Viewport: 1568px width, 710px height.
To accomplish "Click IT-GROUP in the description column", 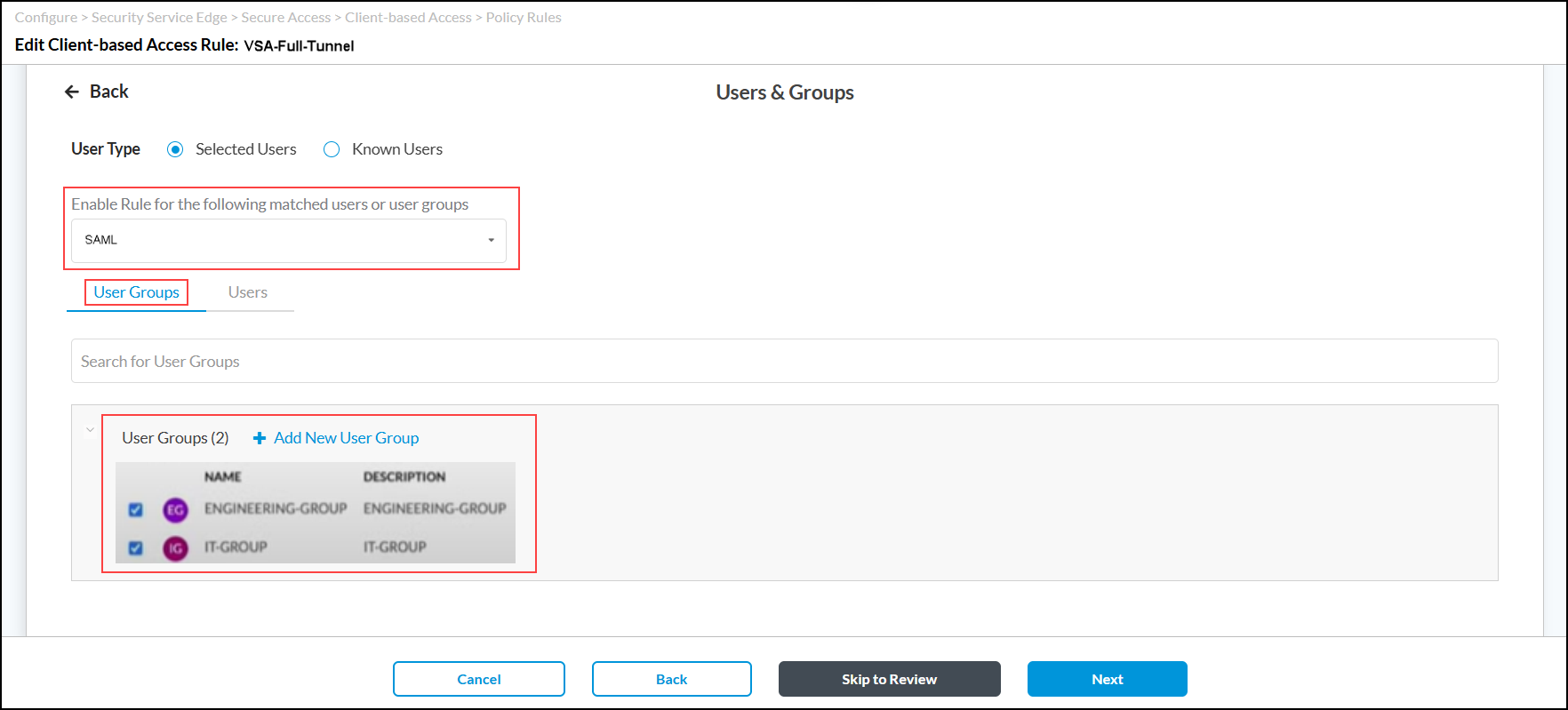I will (x=395, y=546).
